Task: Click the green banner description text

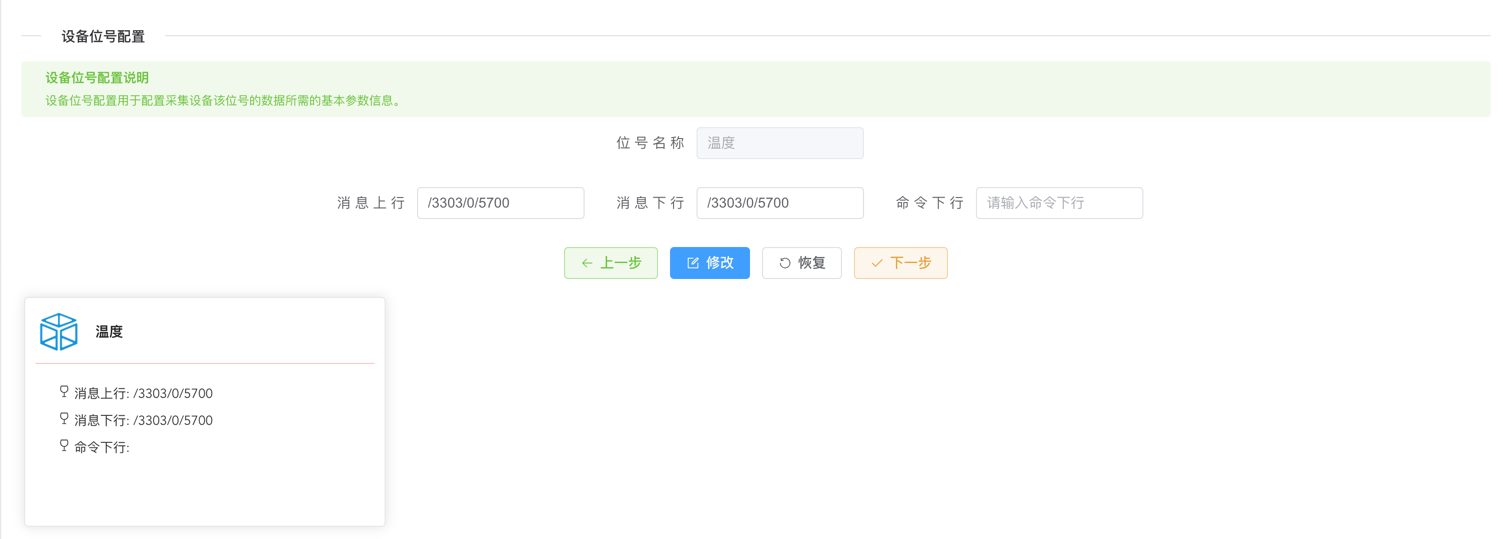Action: pyautogui.click(x=223, y=101)
